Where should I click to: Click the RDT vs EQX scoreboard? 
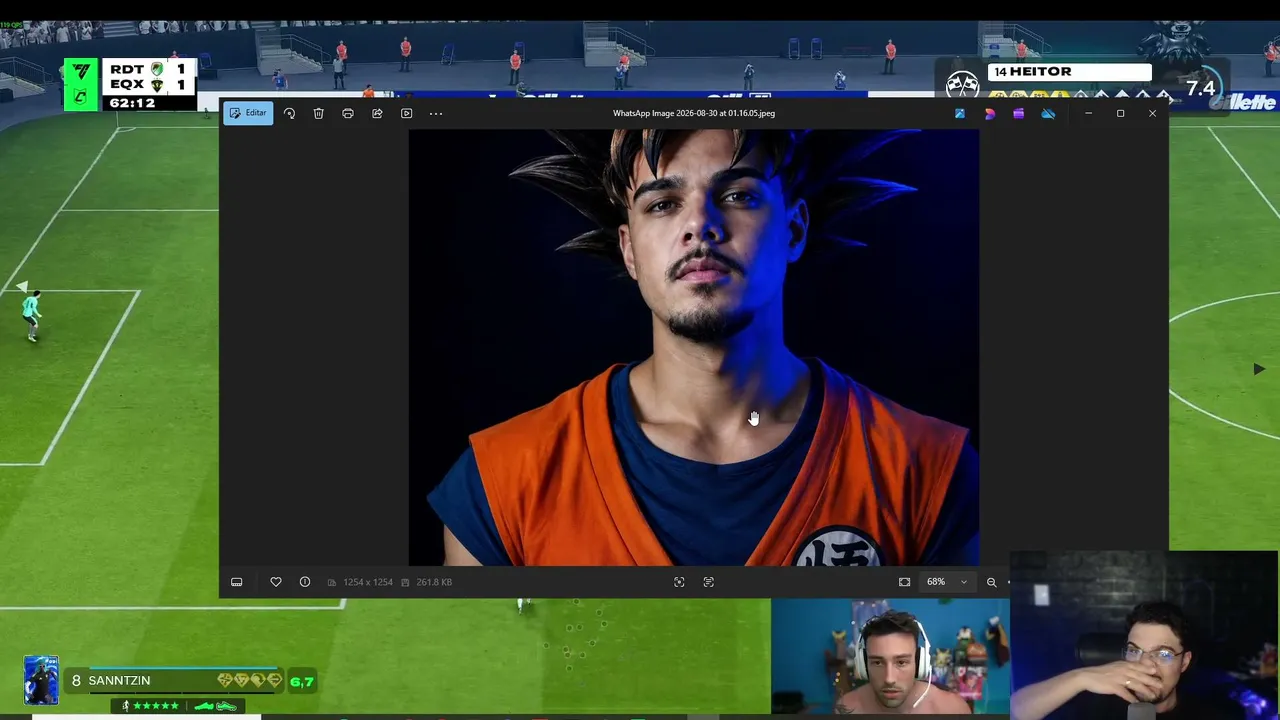pyautogui.click(x=129, y=84)
